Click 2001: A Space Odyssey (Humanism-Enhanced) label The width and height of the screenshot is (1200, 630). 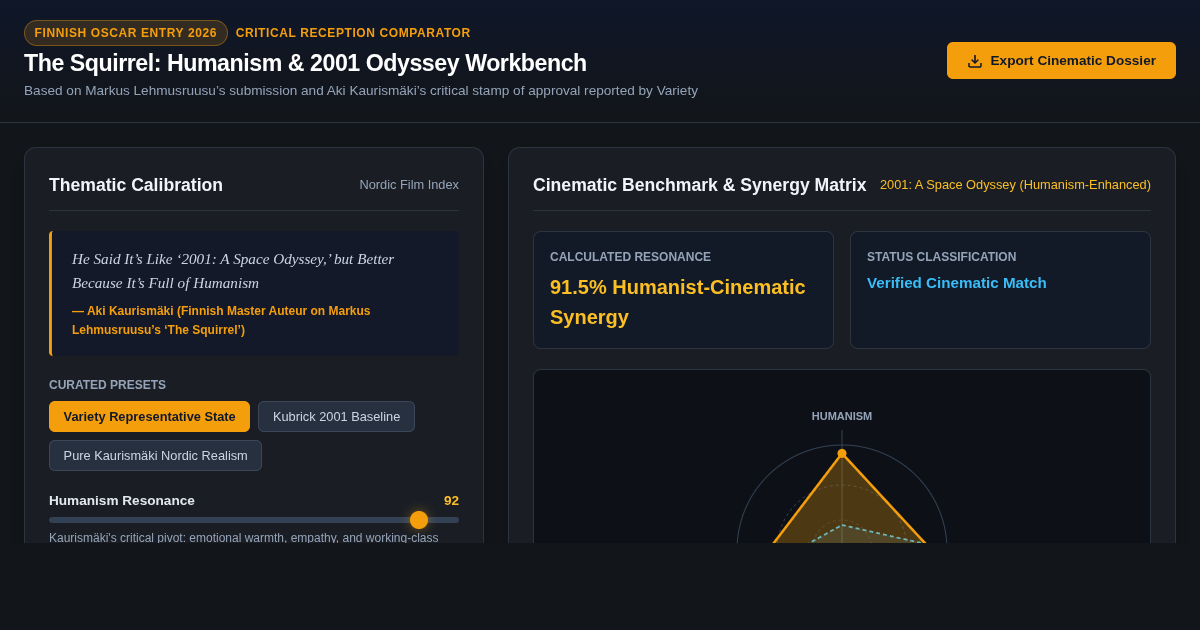point(1015,185)
